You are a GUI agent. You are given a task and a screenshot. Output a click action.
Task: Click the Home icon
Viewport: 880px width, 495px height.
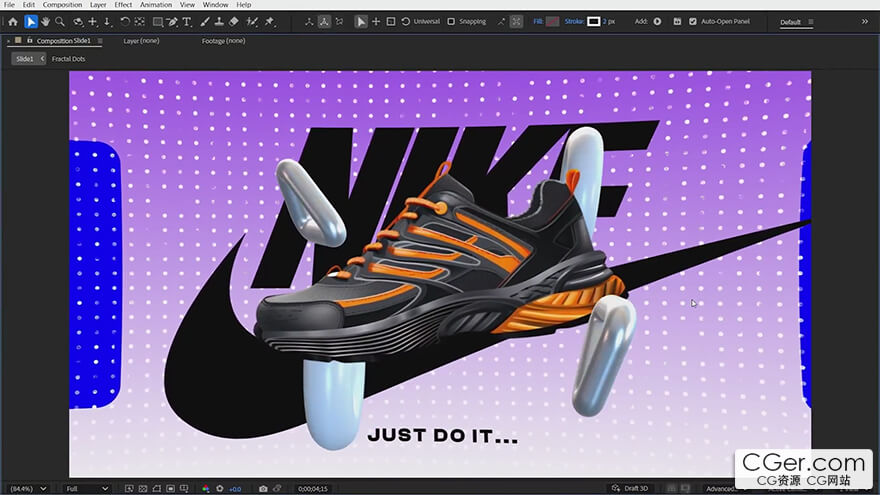pyautogui.click(x=12, y=22)
